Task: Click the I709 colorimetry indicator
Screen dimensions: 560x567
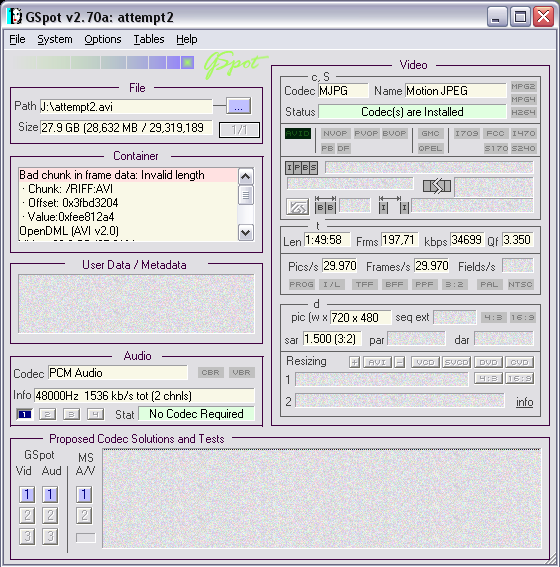Action: coord(467,133)
